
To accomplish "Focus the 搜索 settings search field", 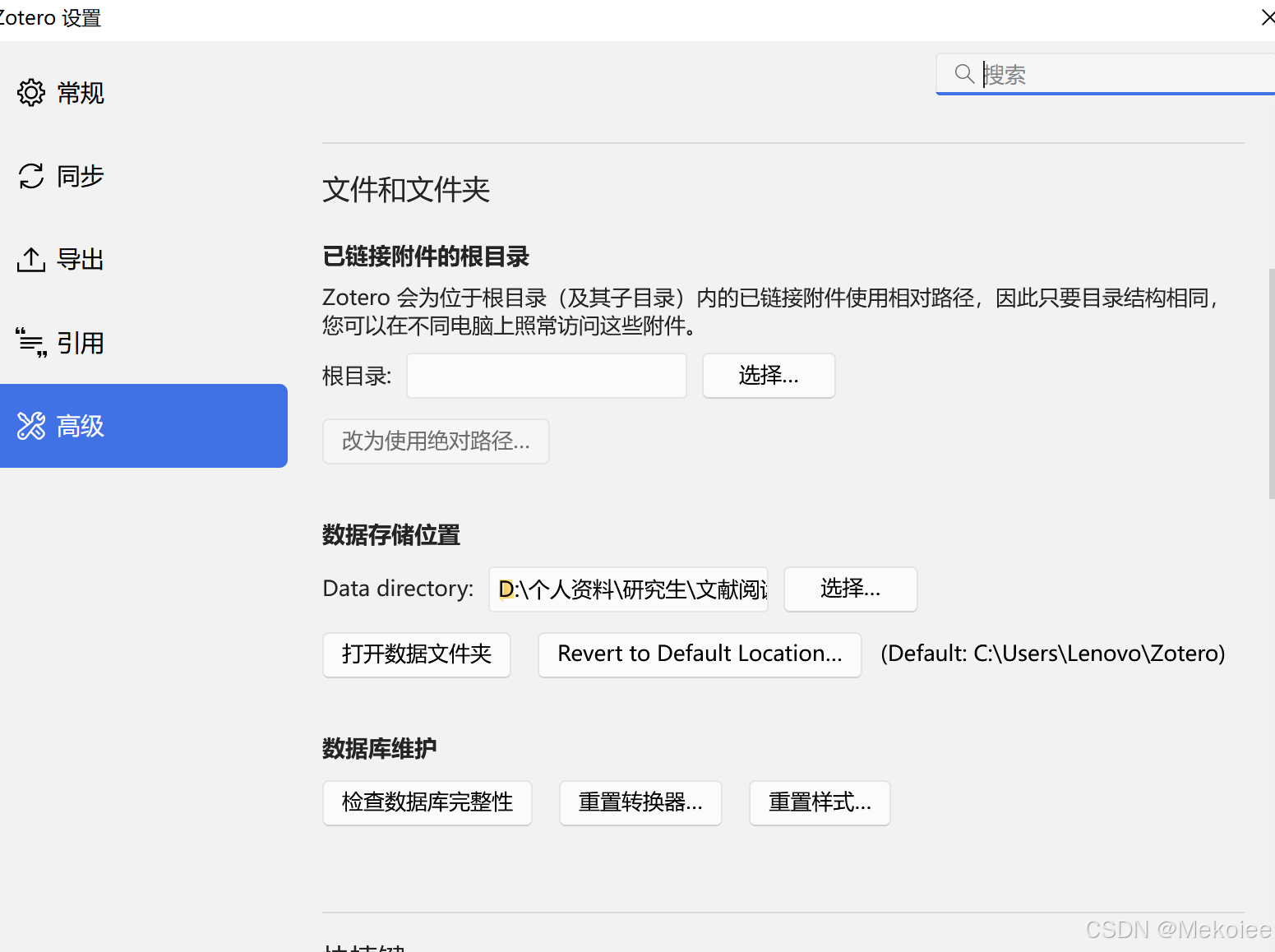I will [x=1106, y=74].
